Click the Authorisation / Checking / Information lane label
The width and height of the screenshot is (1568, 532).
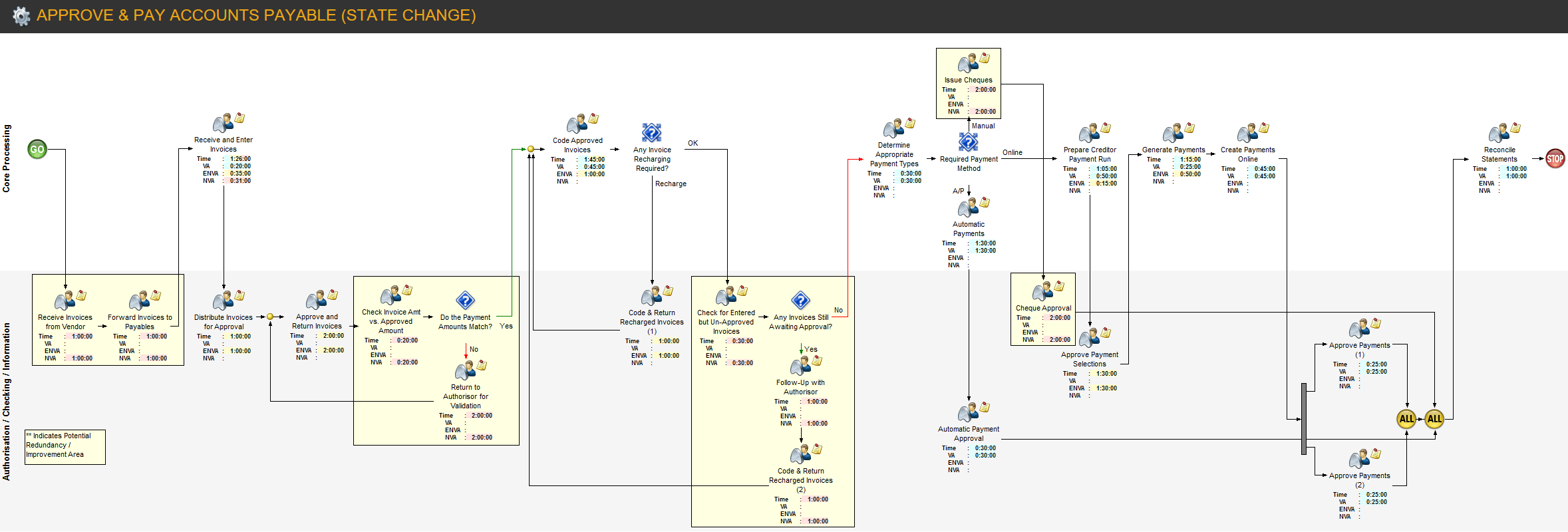tap(7, 402)
